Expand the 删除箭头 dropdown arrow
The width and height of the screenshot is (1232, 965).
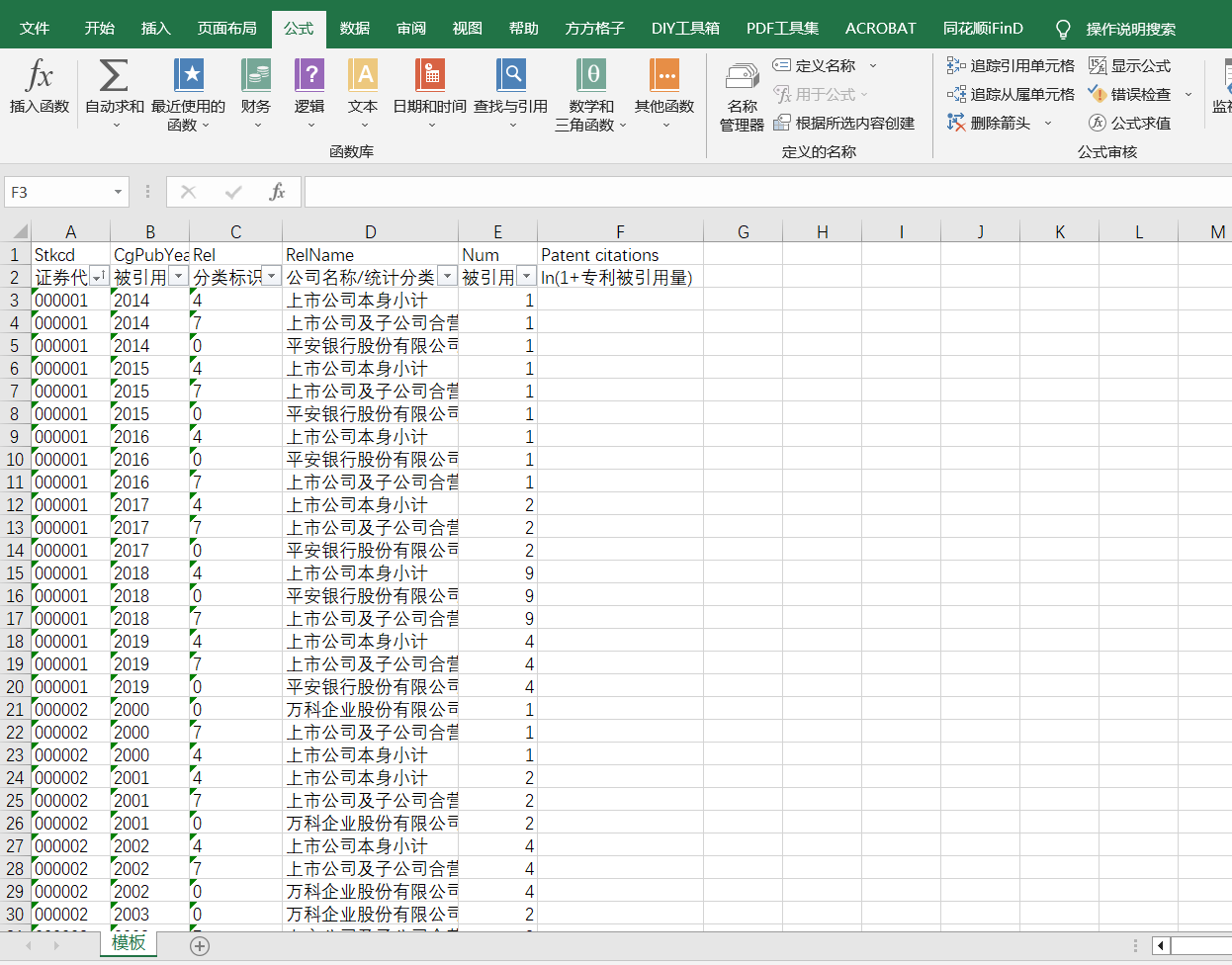(1048, 123)
